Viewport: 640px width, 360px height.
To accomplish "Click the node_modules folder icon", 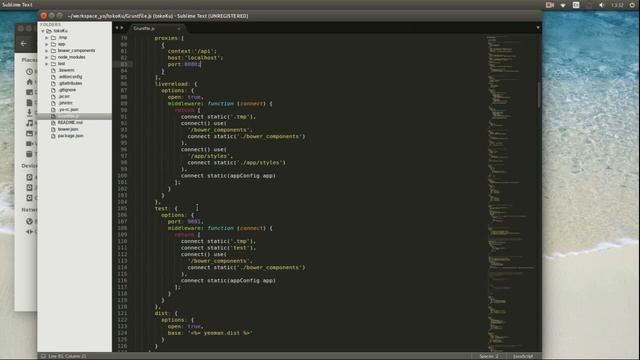I will (x=53, y=57).
